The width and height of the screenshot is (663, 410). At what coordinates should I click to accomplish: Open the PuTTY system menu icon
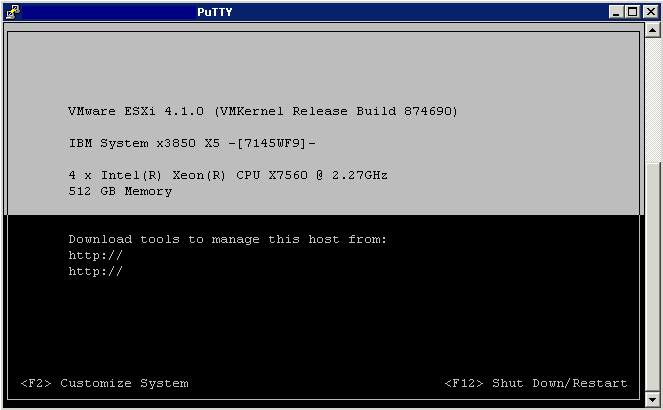point(13,12)
